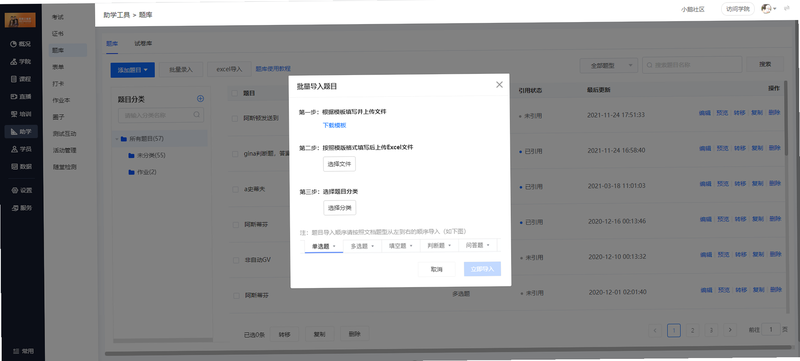Click the 选择分类 button
The height and width of the screenshot is (361, 800).
pyautogui.click(x=340, y=208)
